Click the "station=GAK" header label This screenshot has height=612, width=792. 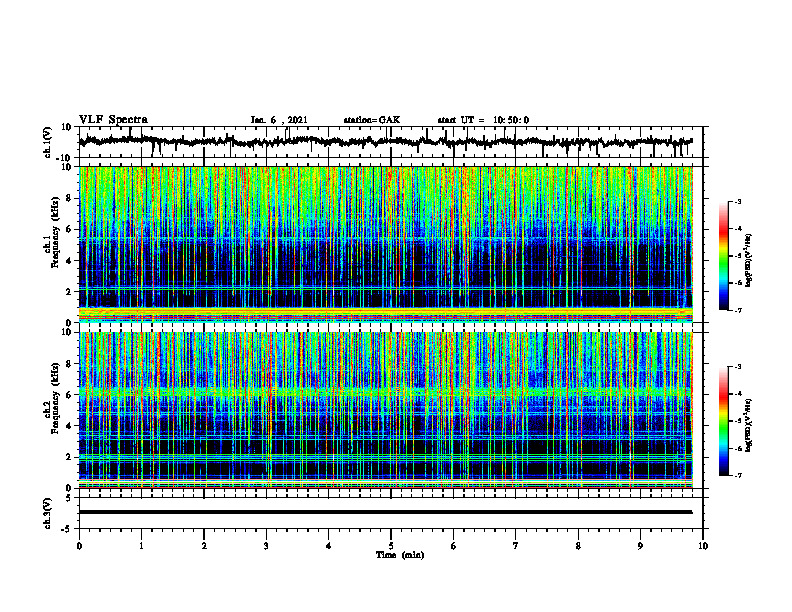[372, 120]
